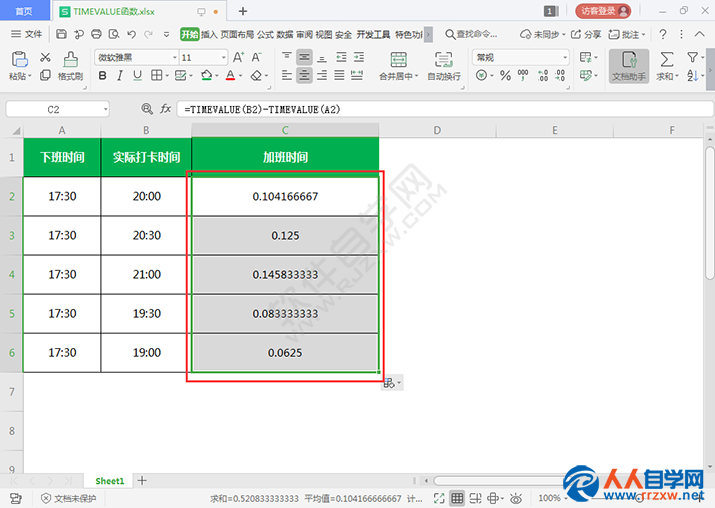Open the number format dropdown

coord(565,57)
